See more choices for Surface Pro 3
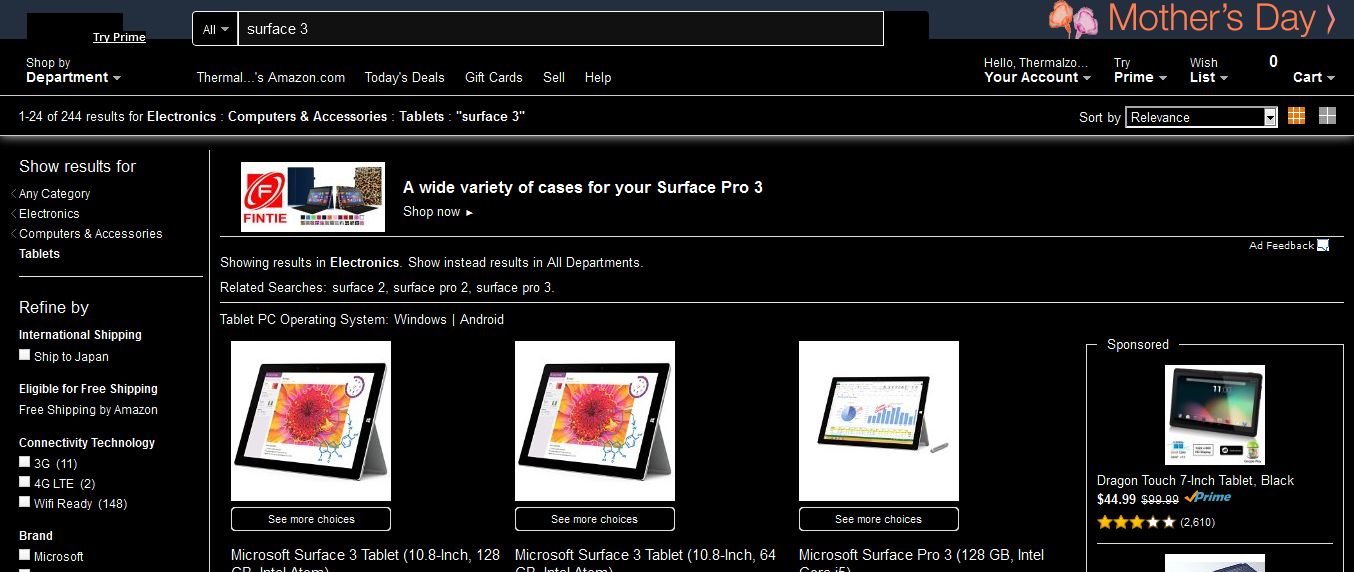 [879, 519]
